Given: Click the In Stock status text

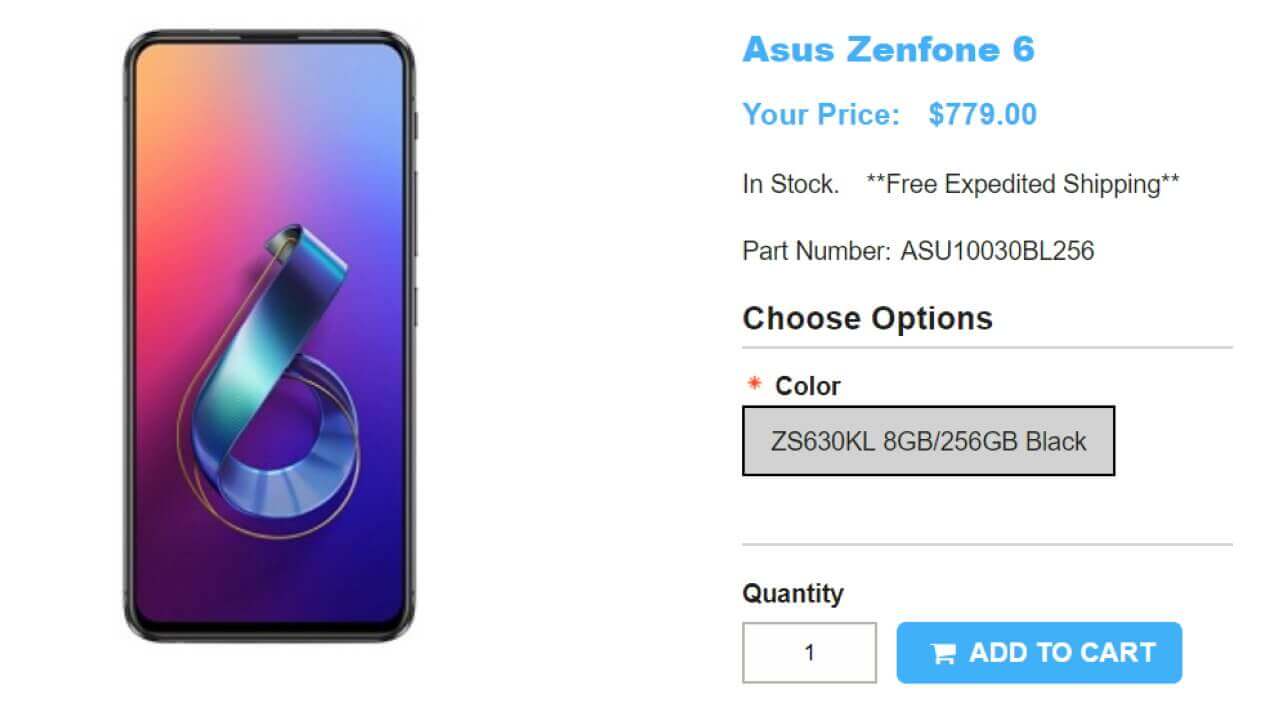Looking at the screenshot, I should point(790,184).
